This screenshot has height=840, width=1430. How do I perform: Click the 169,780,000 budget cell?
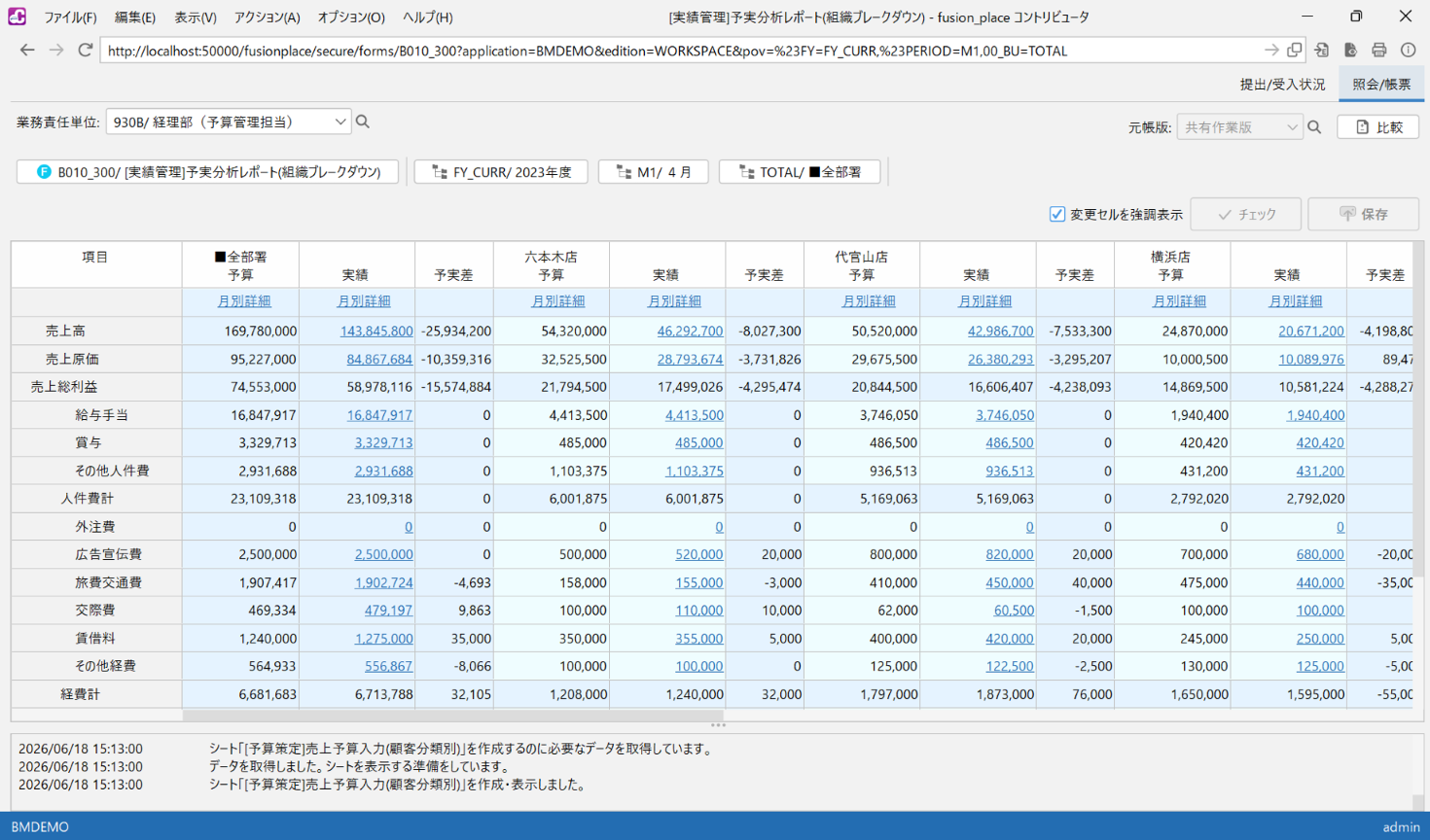240,332
